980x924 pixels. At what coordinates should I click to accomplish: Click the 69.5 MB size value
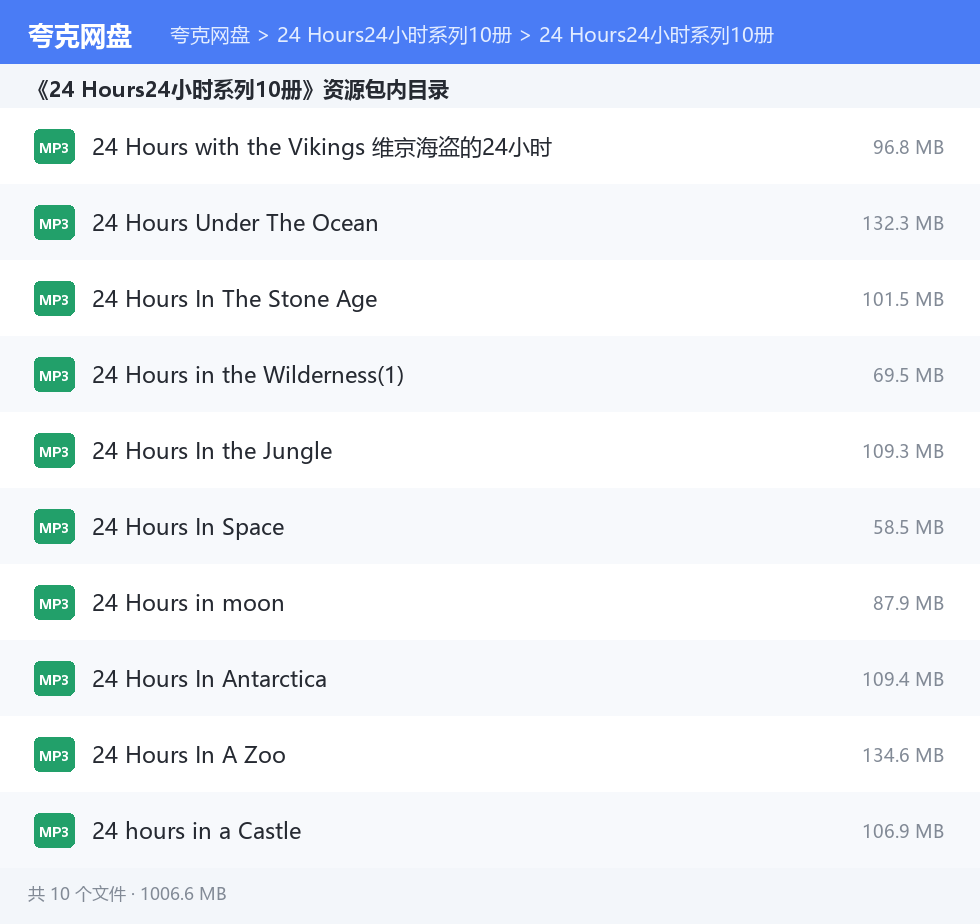[x=908, y=375]
